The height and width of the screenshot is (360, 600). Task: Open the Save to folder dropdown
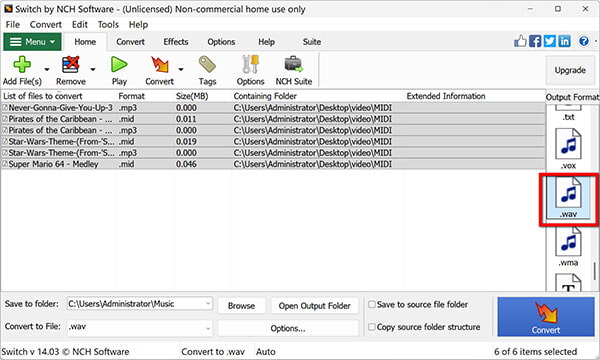coord(208,304)
